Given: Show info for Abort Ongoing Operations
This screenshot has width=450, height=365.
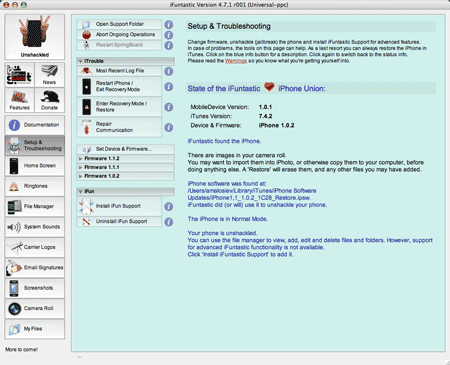Looking at the screenshot, I should click(x=169, y=35).
